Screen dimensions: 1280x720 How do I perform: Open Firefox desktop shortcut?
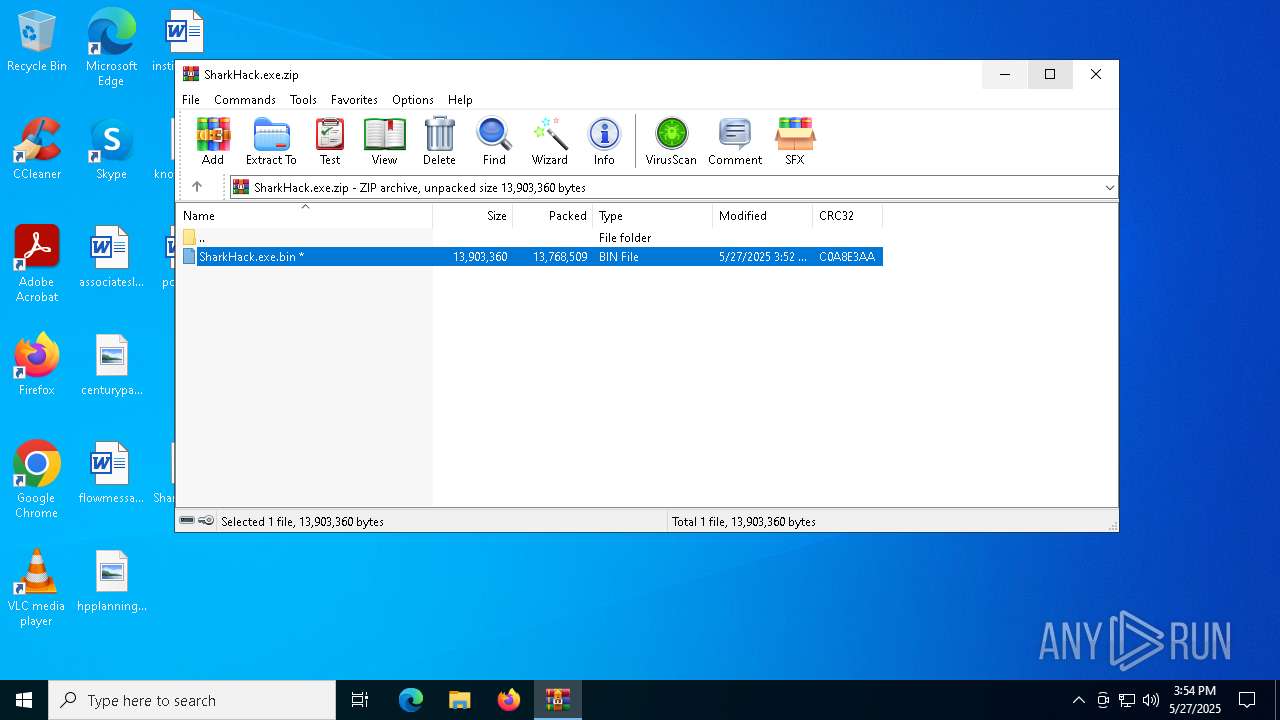tap(37, 366)
